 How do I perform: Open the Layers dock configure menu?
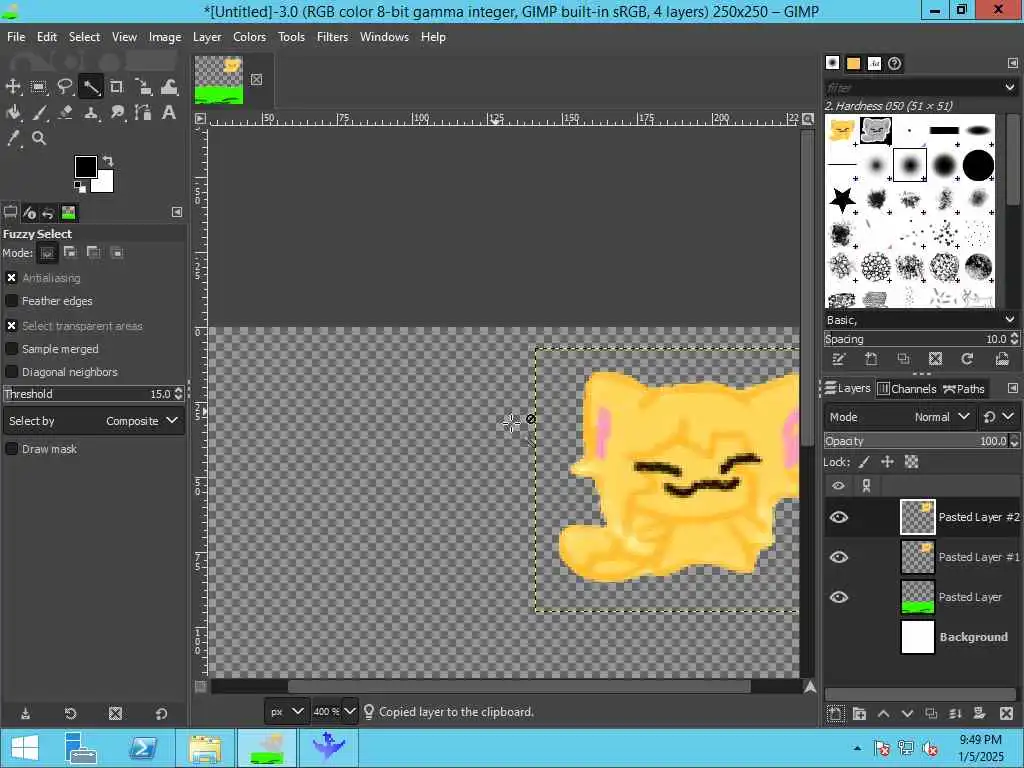[1012, 388]
